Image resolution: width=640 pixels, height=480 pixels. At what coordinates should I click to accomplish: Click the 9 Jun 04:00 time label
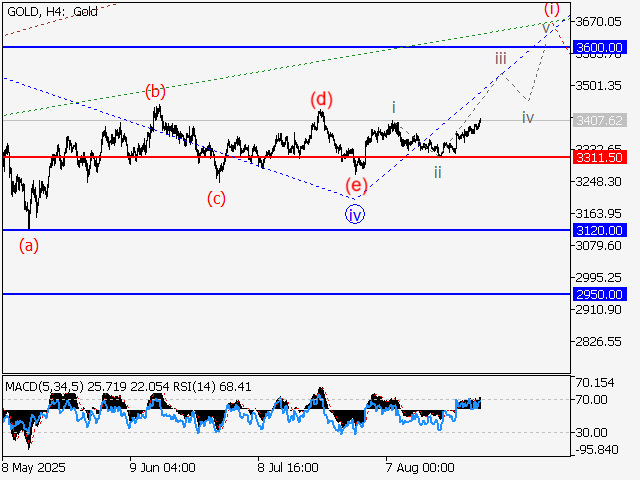coord(163,467)
